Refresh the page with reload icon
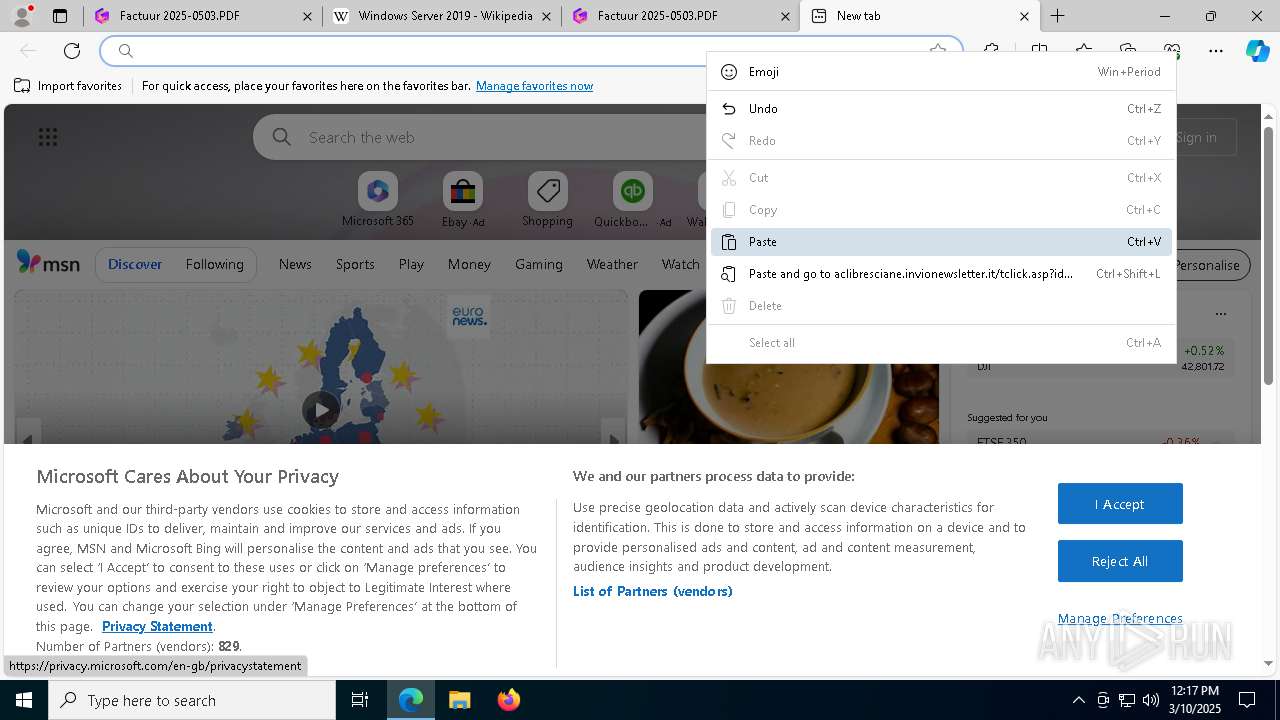 [x=72, y=51]
